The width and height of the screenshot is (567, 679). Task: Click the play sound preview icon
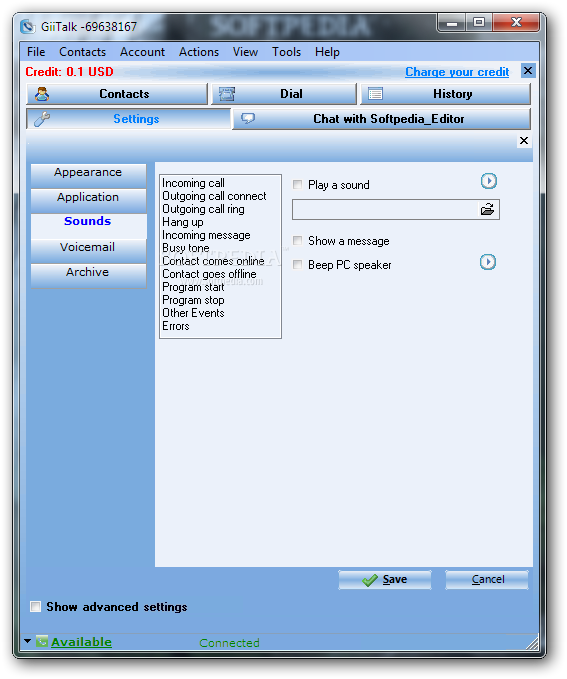(489, 181)
